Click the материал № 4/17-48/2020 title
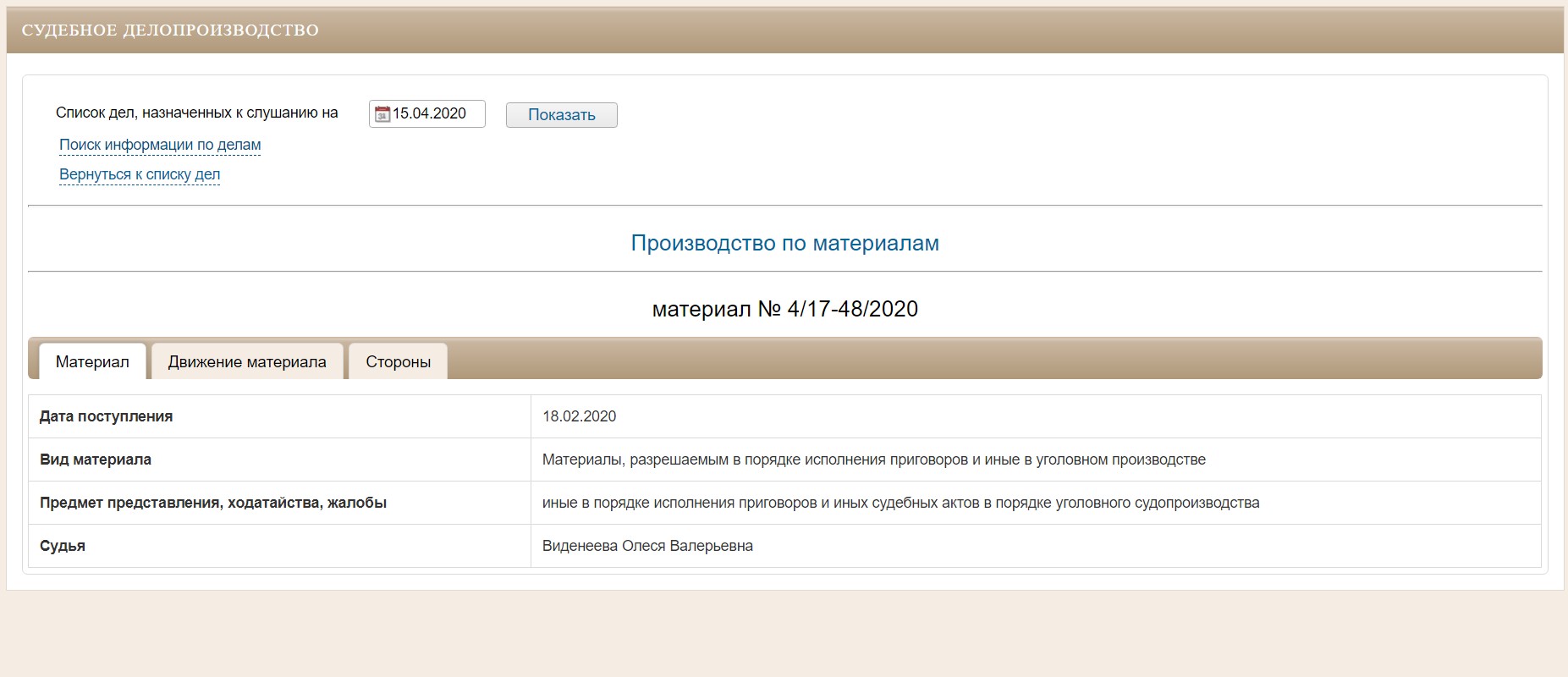 784,309
